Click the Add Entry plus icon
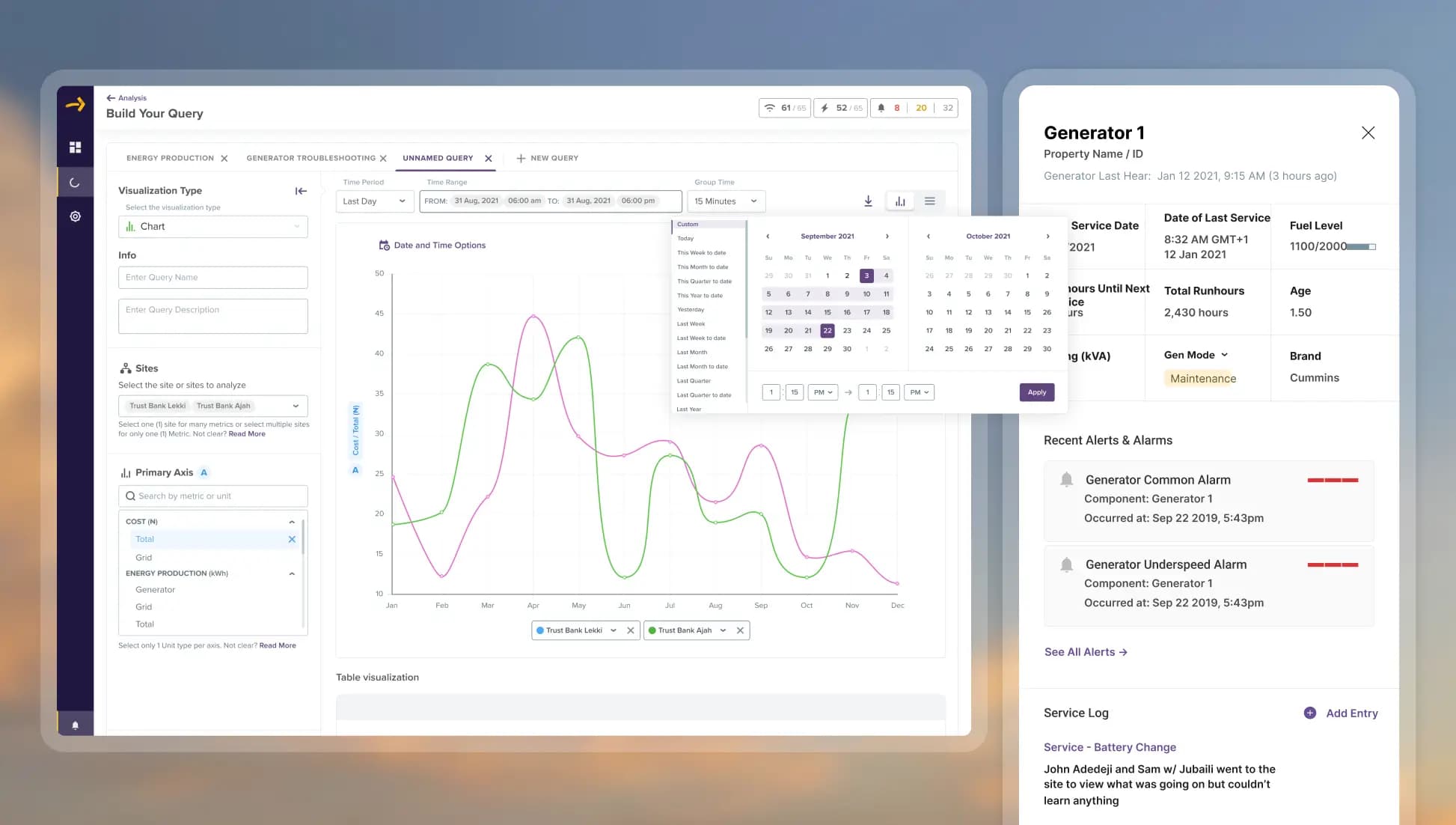 (x=1309, y=713)
